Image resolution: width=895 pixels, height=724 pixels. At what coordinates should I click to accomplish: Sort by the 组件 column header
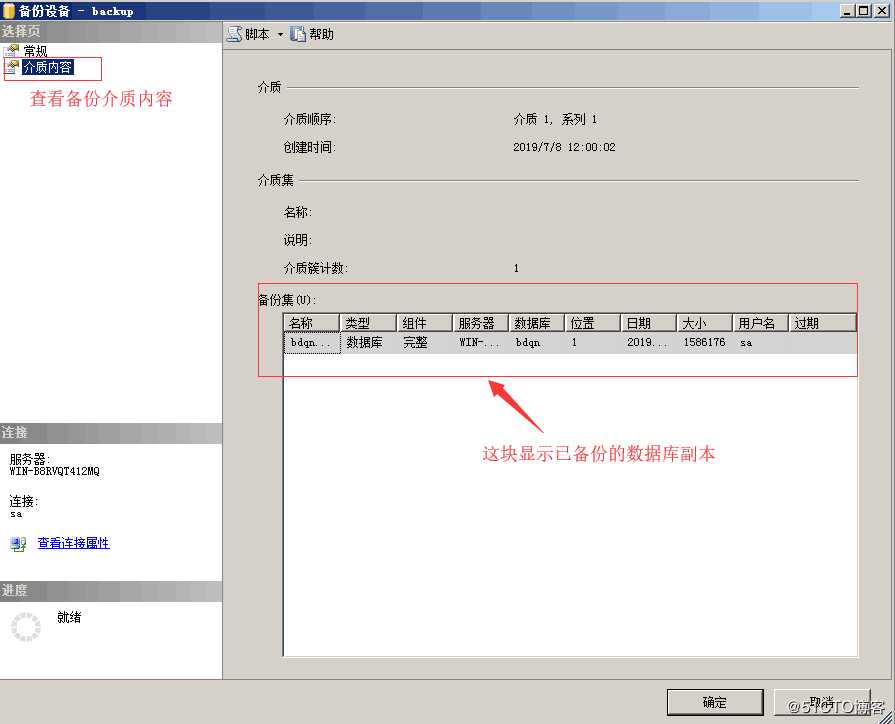[x=425, y=323]
